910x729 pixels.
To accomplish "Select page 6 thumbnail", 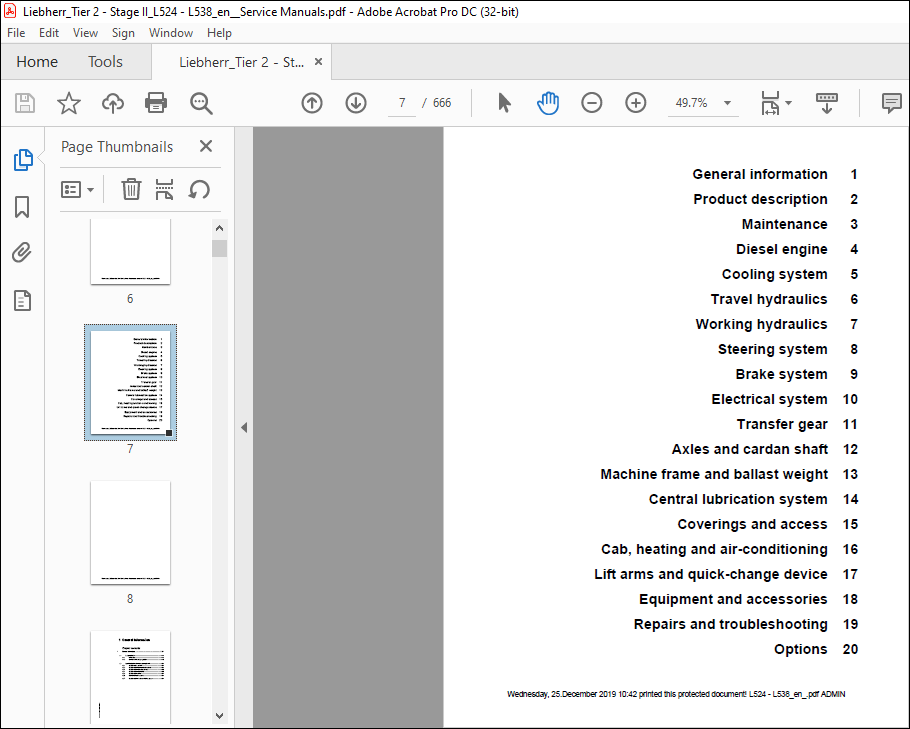I will click(130, 252).
